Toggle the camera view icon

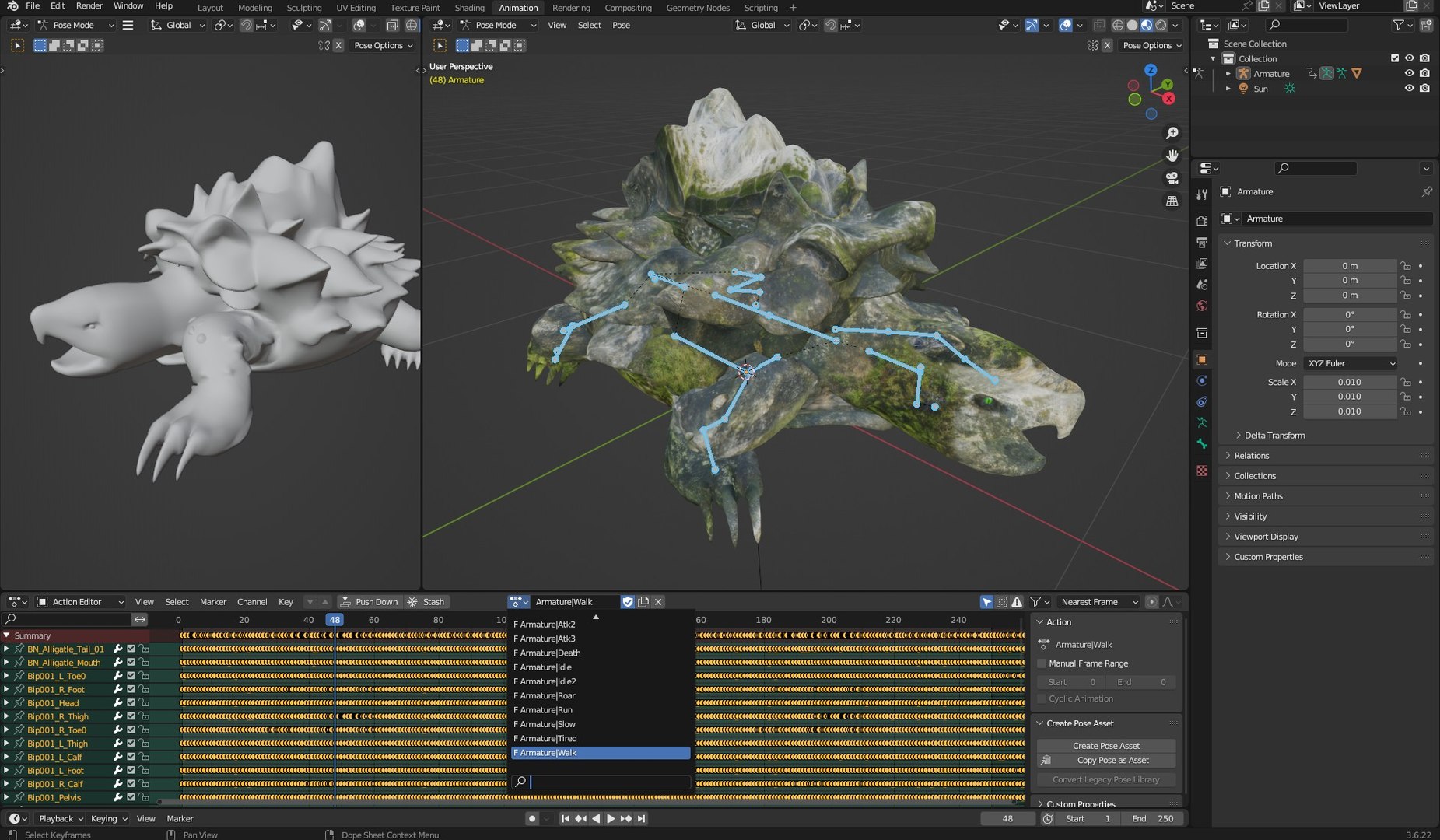tap(1172, 178)
